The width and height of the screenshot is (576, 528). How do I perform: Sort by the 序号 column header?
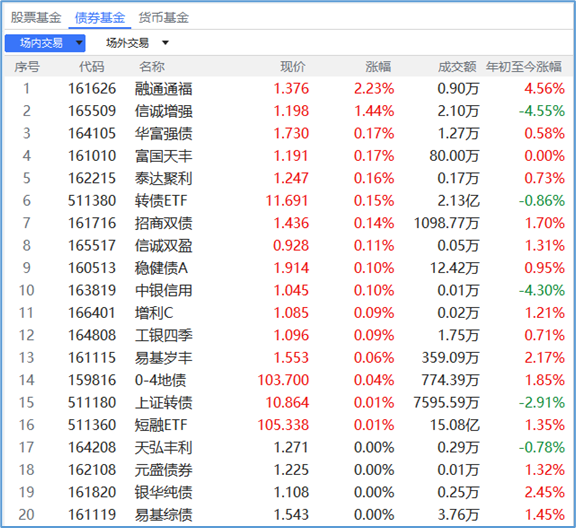tap(27, 67)
